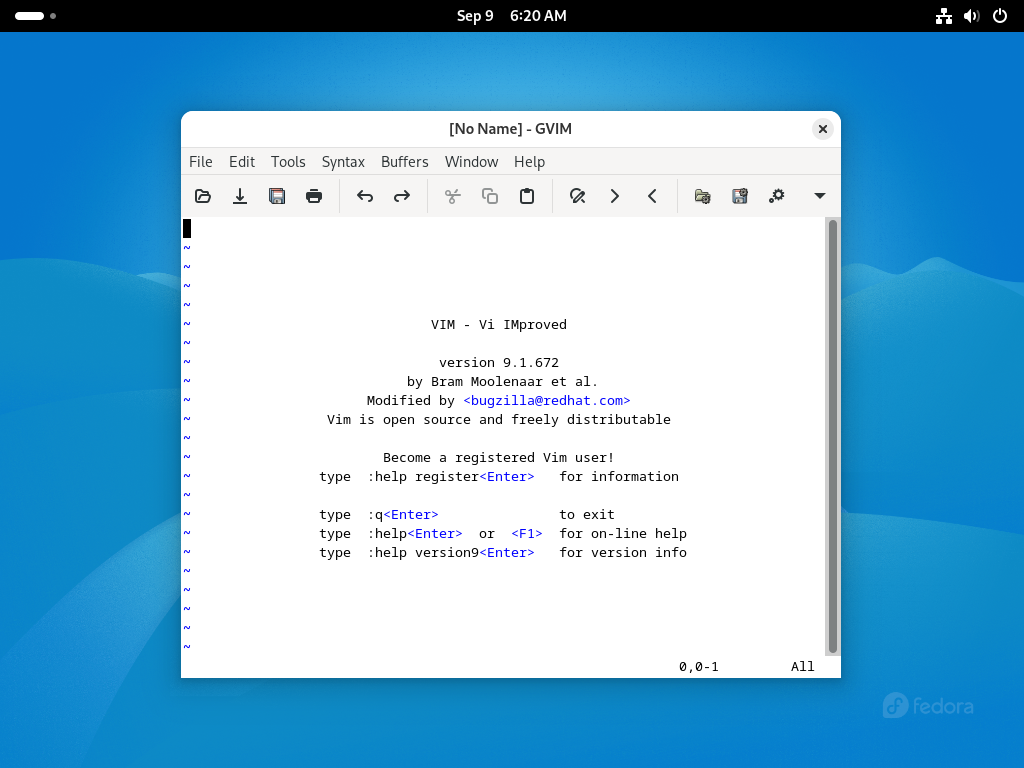Open the power menu icon in top bar
This screenshot has height=768, width=1024.
point(1000,16)
